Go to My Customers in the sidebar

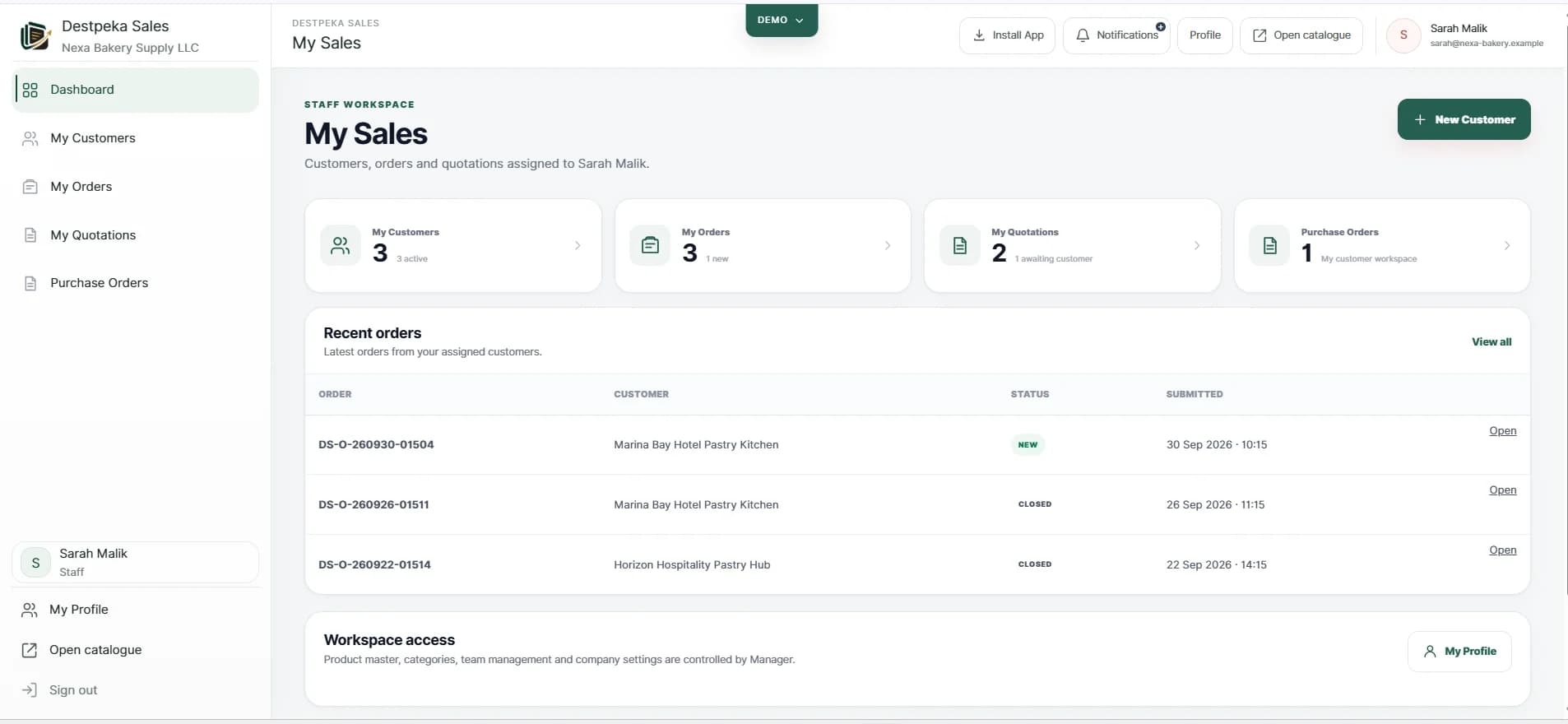click(136, 138)
